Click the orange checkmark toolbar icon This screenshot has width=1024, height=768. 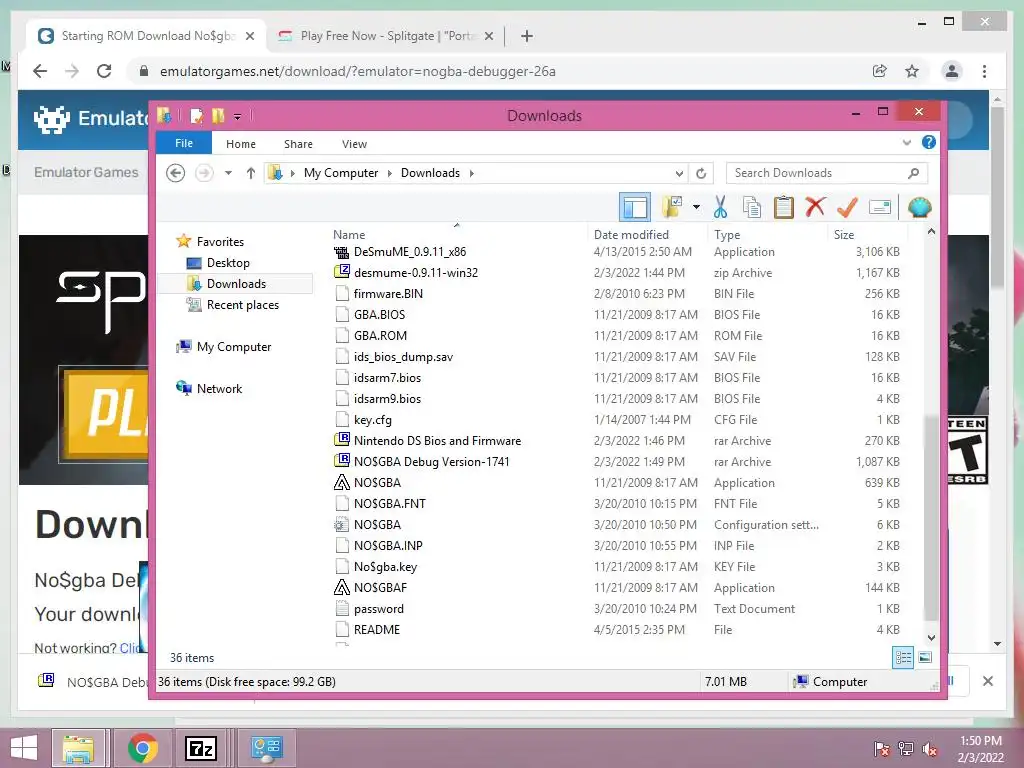coord(847,208)
